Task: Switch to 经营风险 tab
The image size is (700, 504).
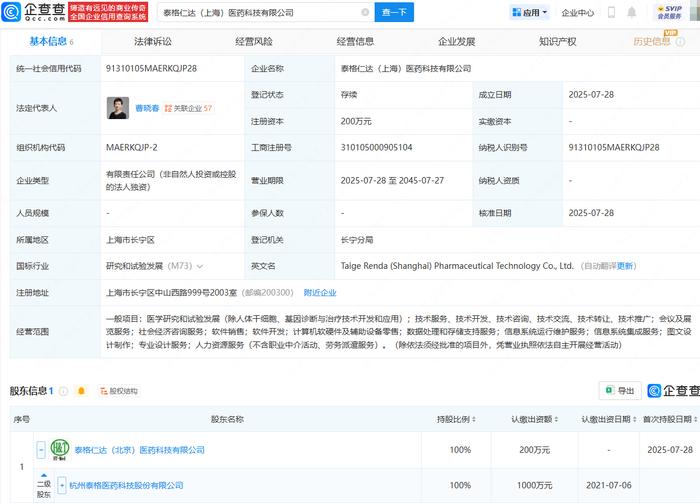Action: [254, 42]
